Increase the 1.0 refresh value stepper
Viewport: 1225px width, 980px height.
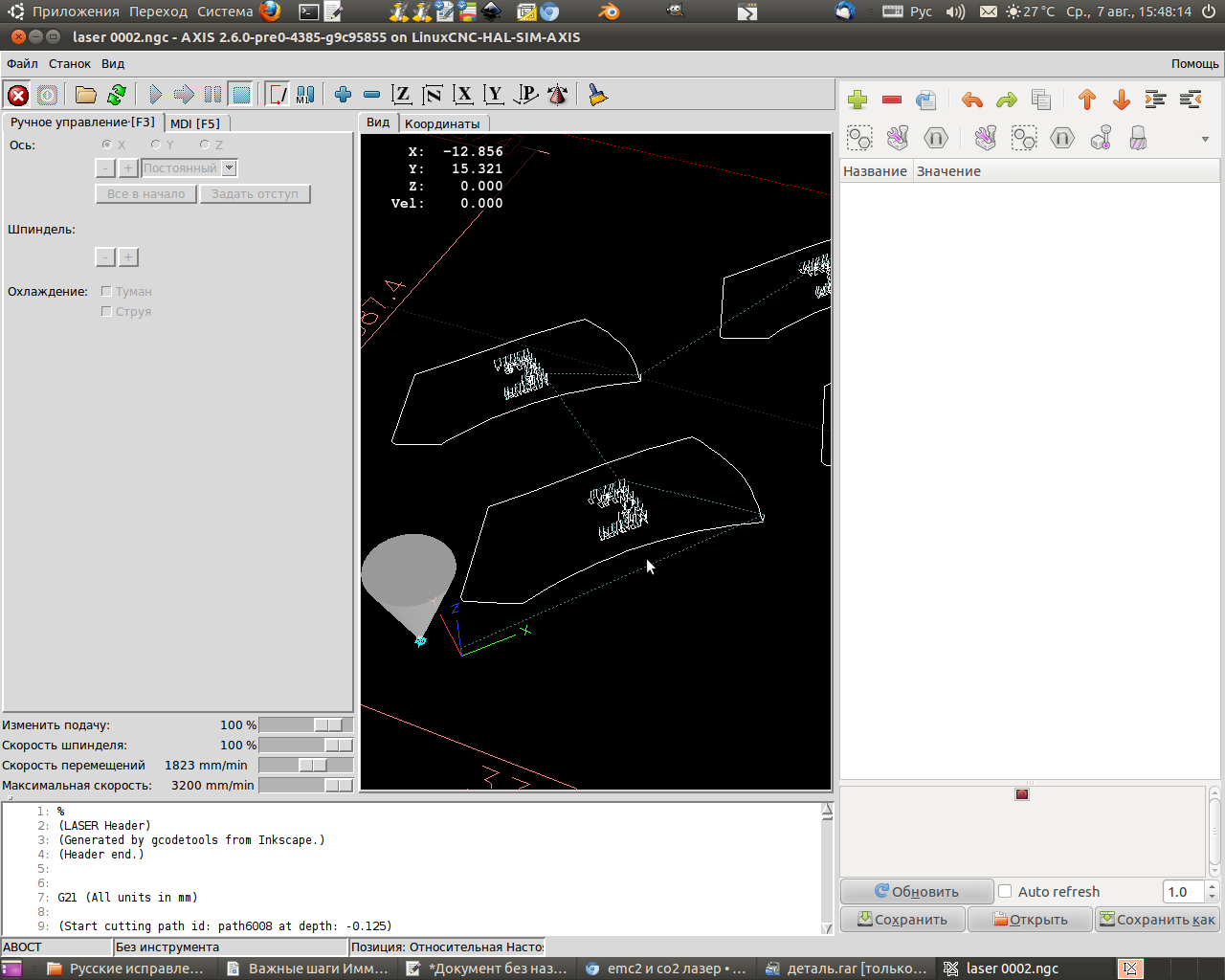tap(1212, 886)
